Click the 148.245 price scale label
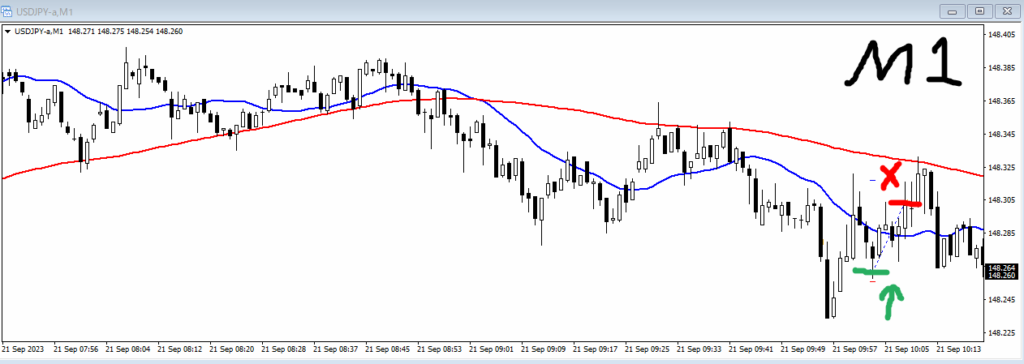This screenshot has height=364, width=1024. pyautogui.click(x=1002, y=300)
